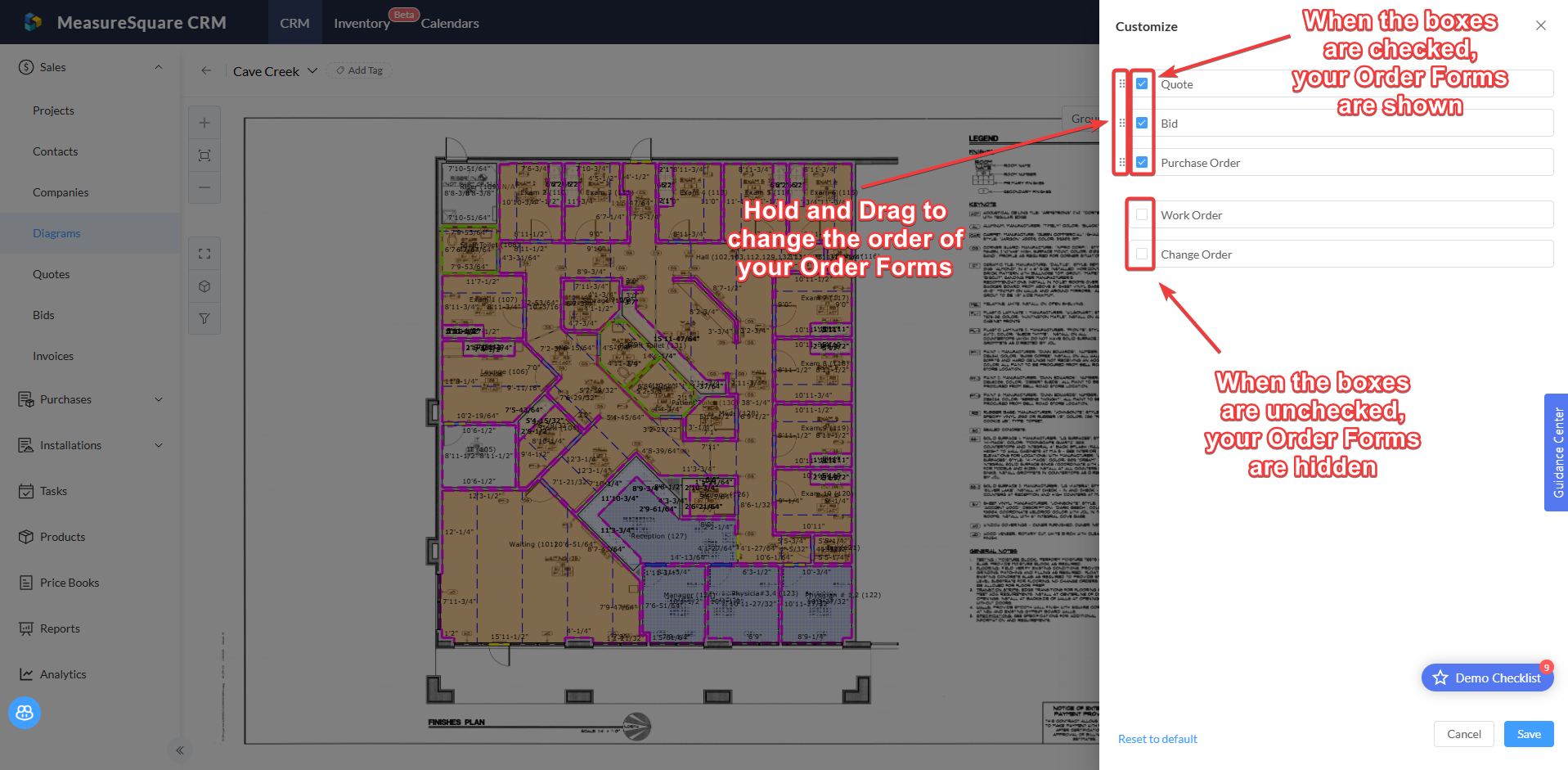Check the Change Order checkbox

click(1142, 254)
